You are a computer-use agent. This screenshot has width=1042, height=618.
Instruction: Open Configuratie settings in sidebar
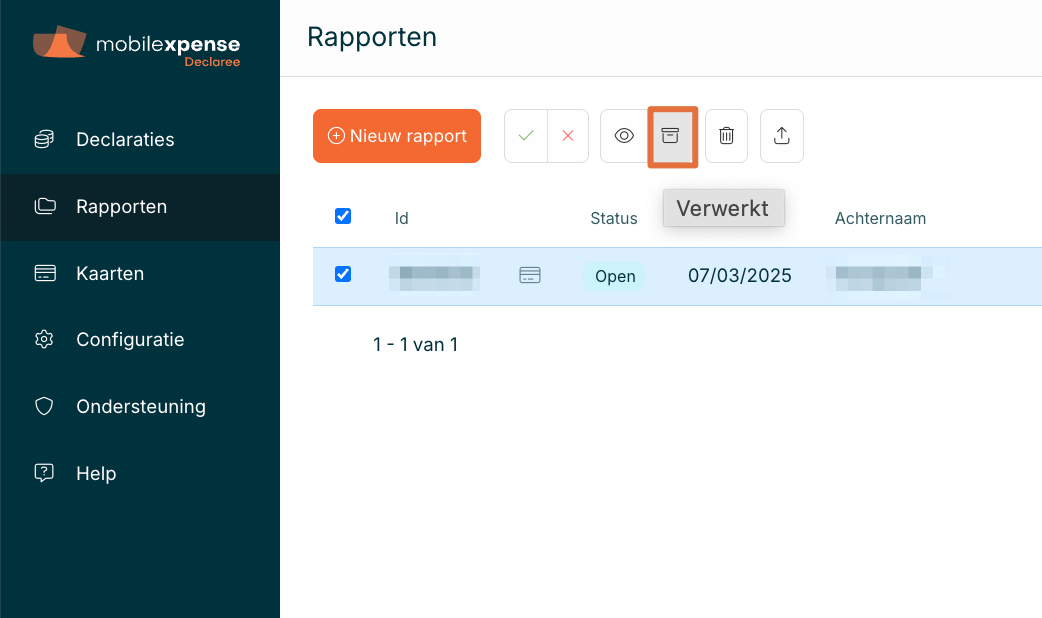[130, 340]
